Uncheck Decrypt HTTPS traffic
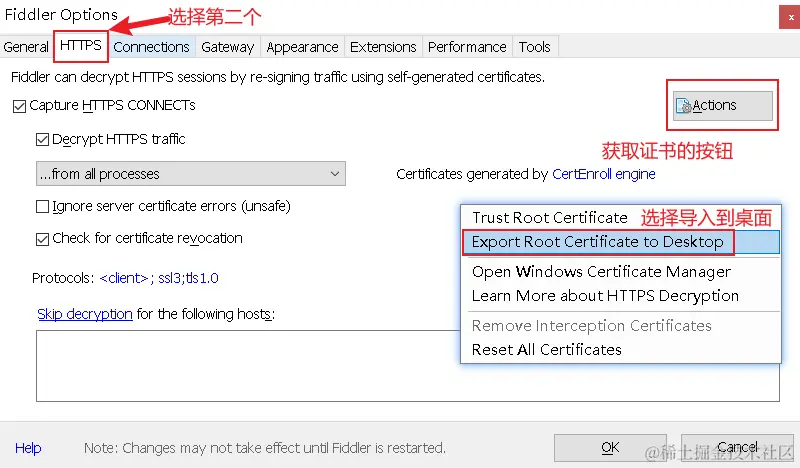The image size is (800, 468). tap(42, 139)
